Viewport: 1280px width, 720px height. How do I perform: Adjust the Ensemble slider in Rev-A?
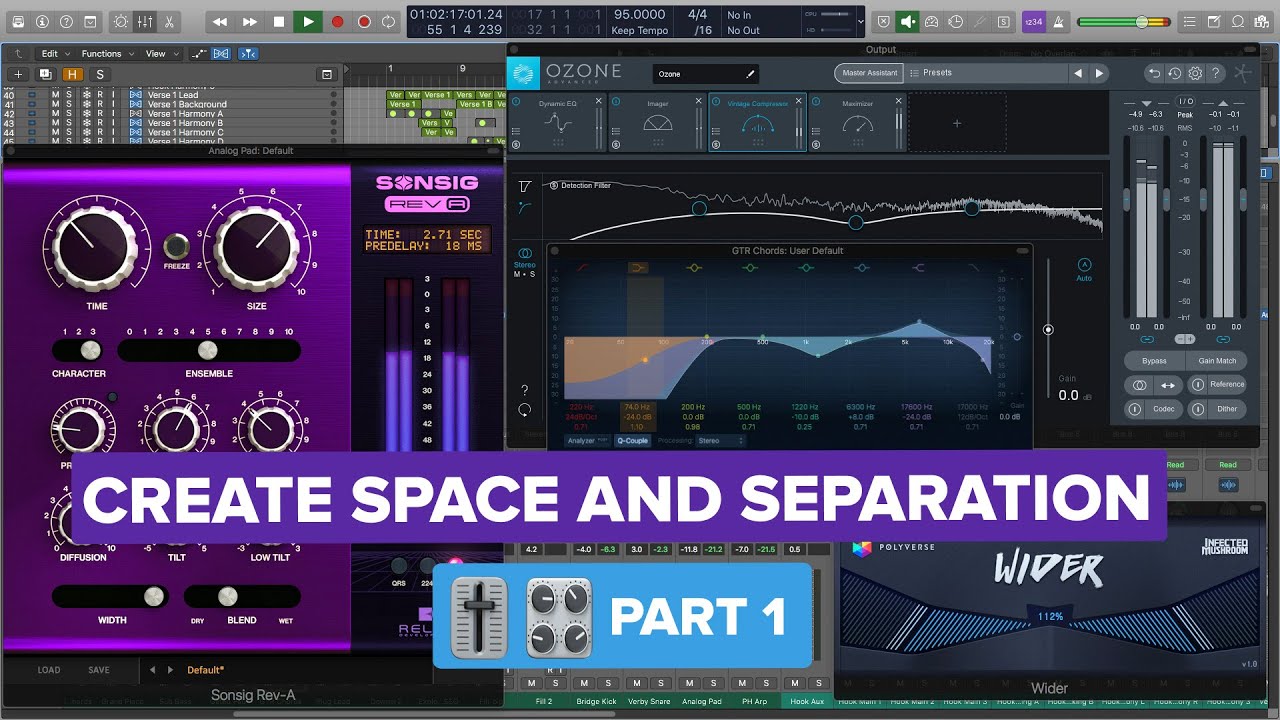(209, 350)
